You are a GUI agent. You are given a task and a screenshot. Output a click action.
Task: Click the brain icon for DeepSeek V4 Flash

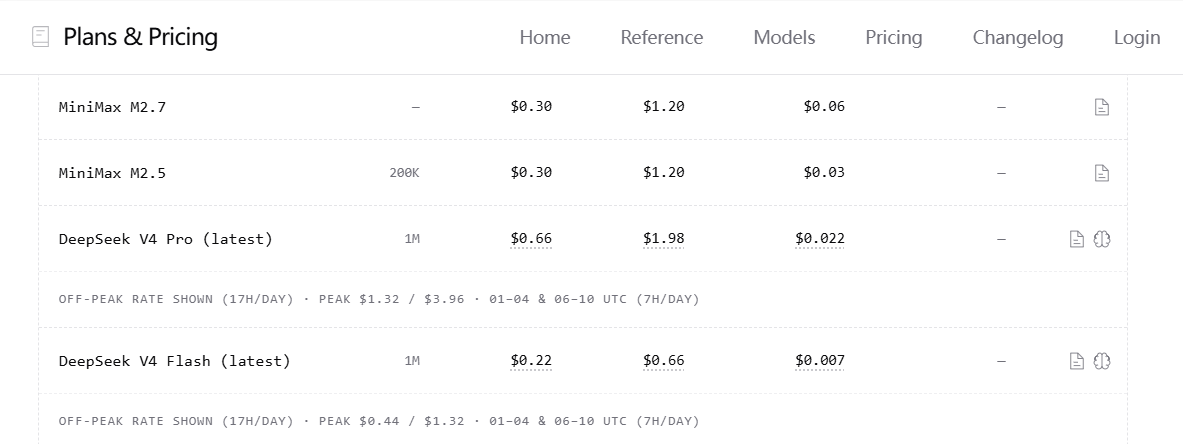tap(1102, 361)
